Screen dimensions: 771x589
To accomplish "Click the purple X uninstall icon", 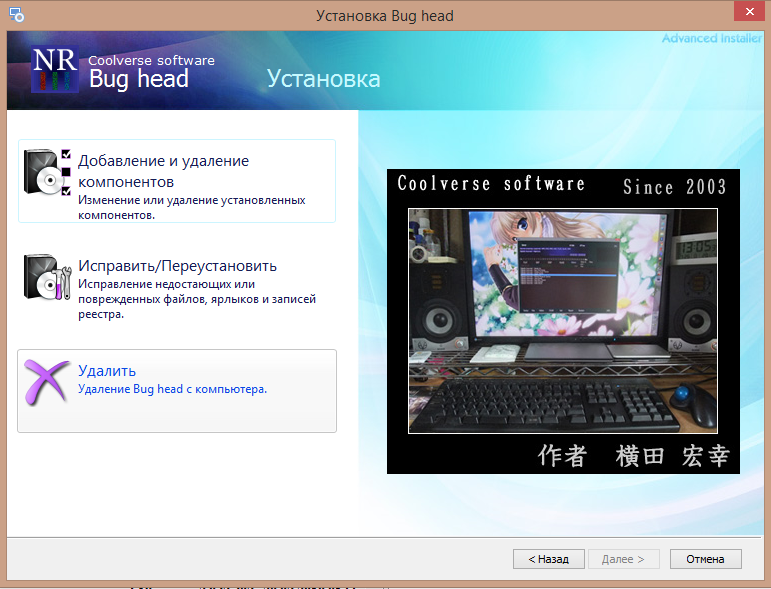I will click(47, 382).
